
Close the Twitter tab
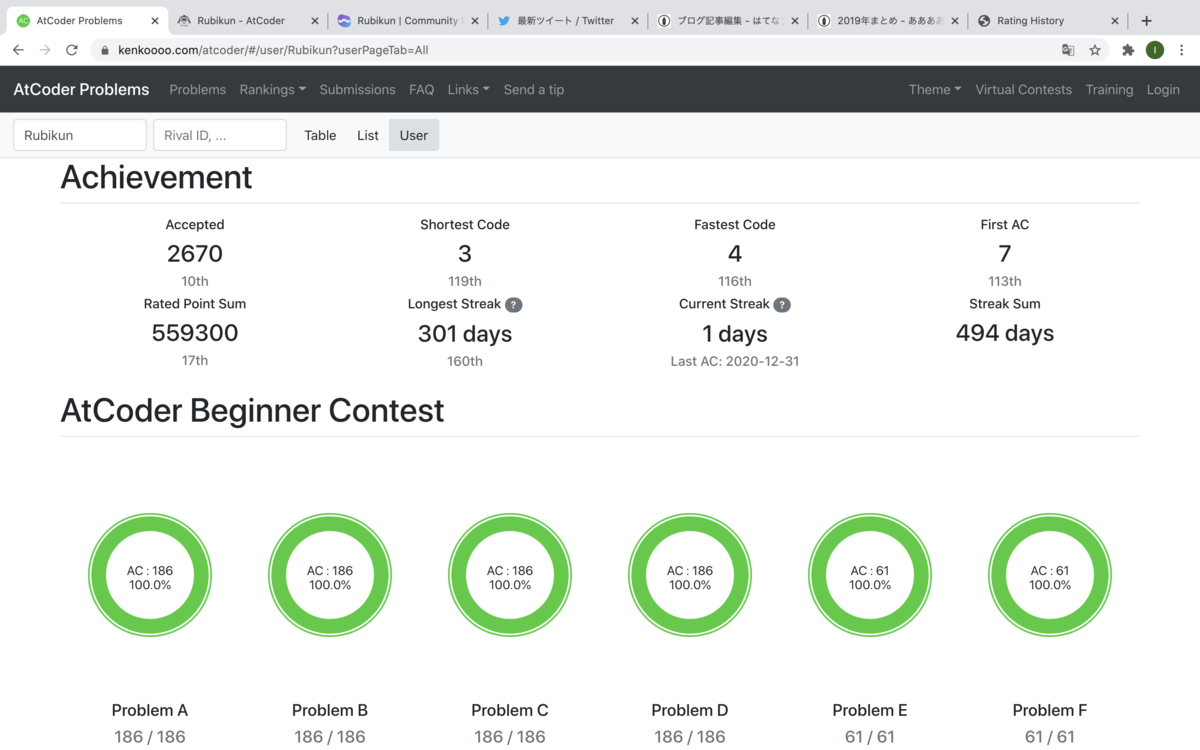tap(634, 20)
